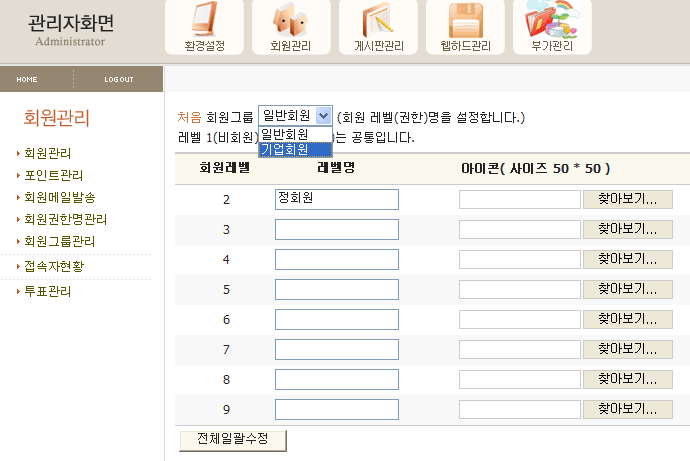Open 포인트관리 in the sidebar
The height and width of the screenshot is (461, 690).
(54, 176)
